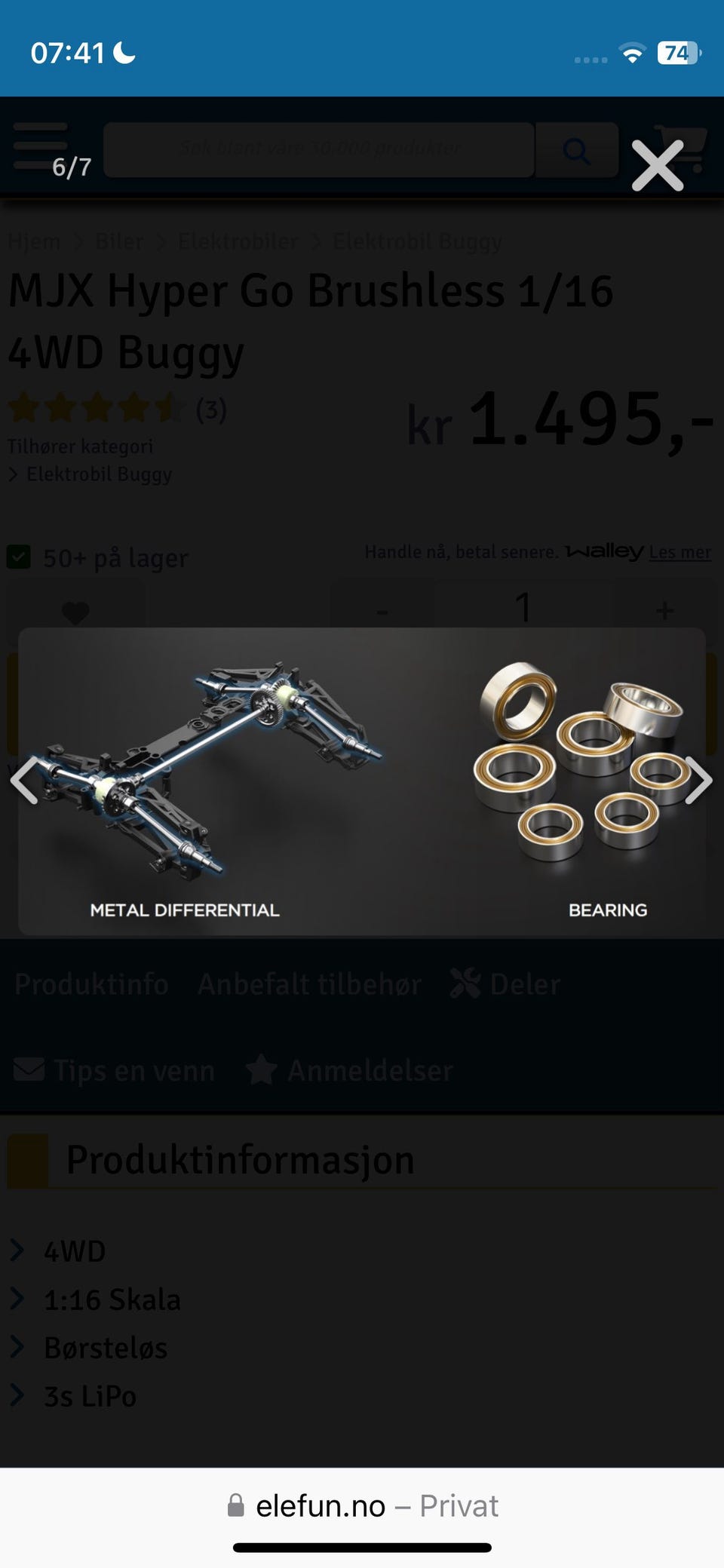The width and height of the screenshot is (724, 1568).
Task: Close the image lightbox with the X
Action: (x=658, y=165)
